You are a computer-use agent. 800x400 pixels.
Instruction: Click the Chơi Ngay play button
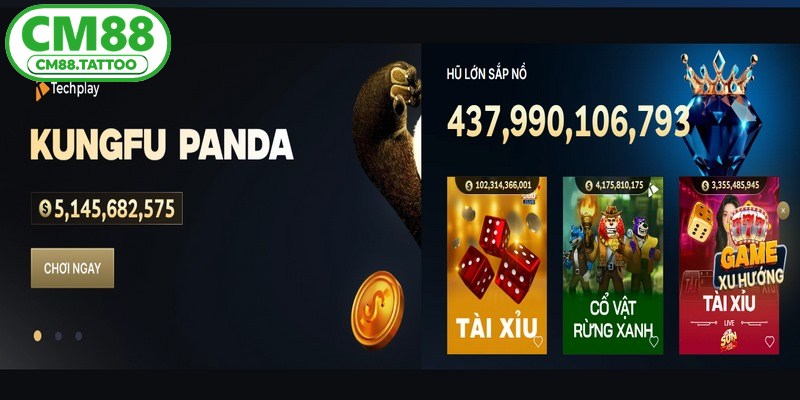pos(72,268)
